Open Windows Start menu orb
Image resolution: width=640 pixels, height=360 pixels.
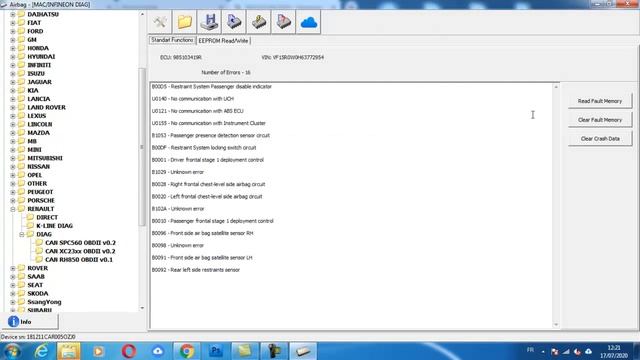[x=12, y=351]
